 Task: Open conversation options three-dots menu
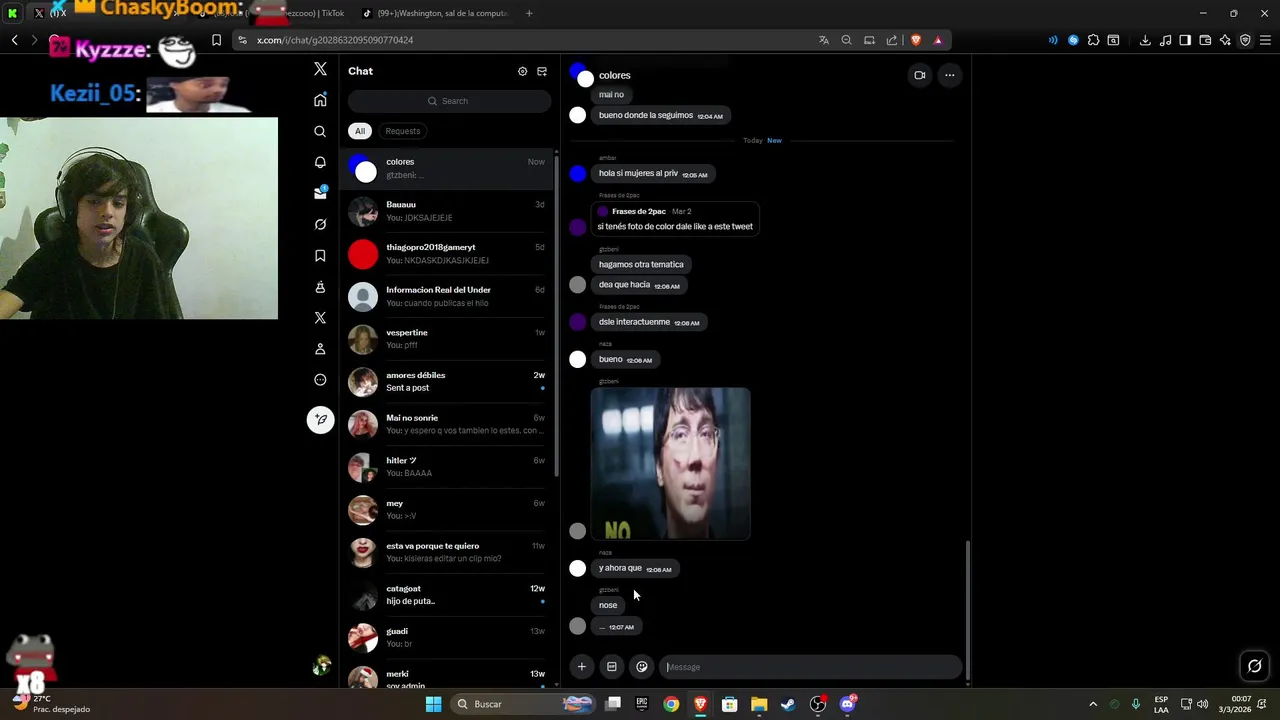click(950, 75)
